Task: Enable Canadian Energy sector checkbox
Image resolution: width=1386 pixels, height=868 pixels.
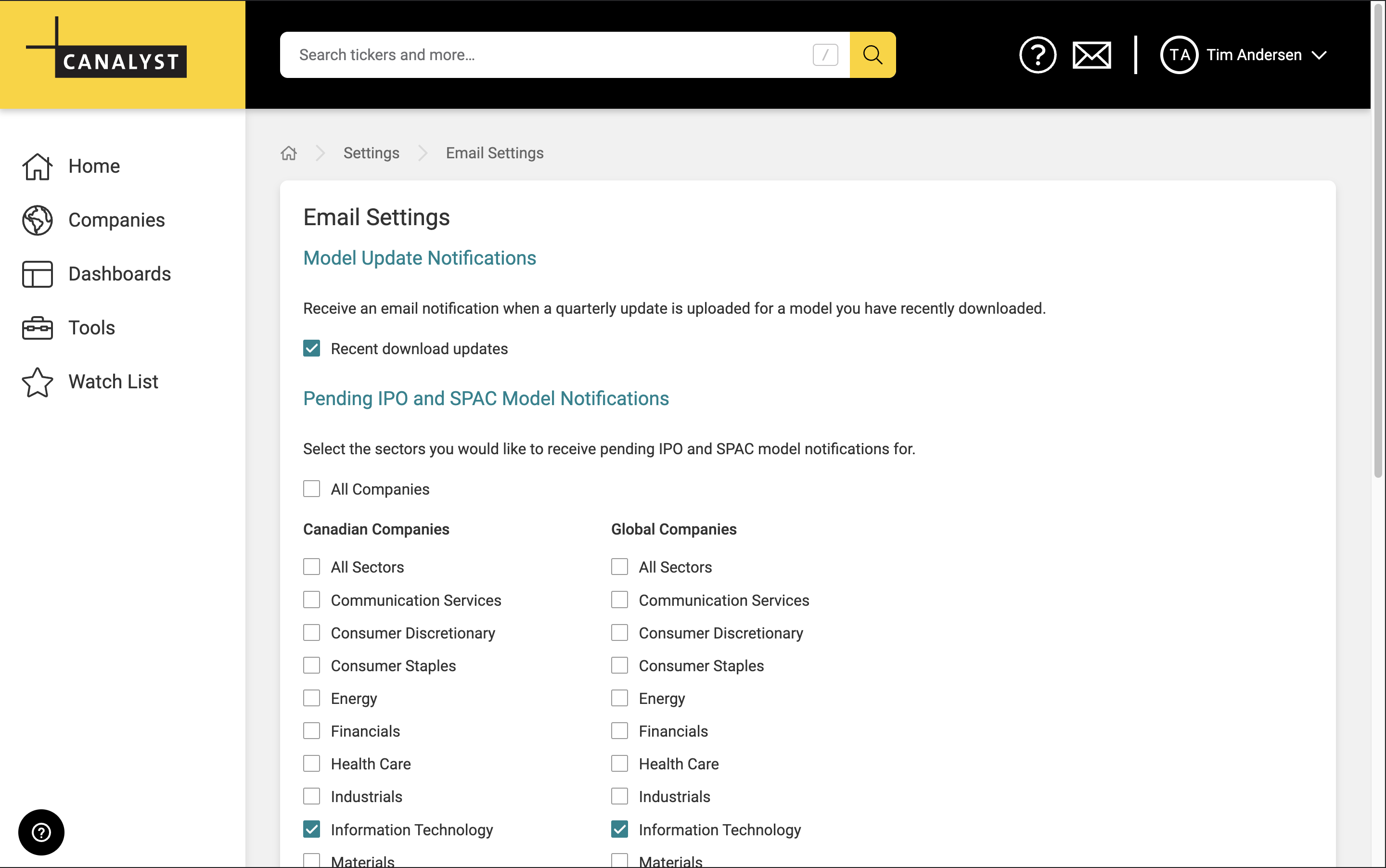Action: pyautogui.click(x=312, y=698)
